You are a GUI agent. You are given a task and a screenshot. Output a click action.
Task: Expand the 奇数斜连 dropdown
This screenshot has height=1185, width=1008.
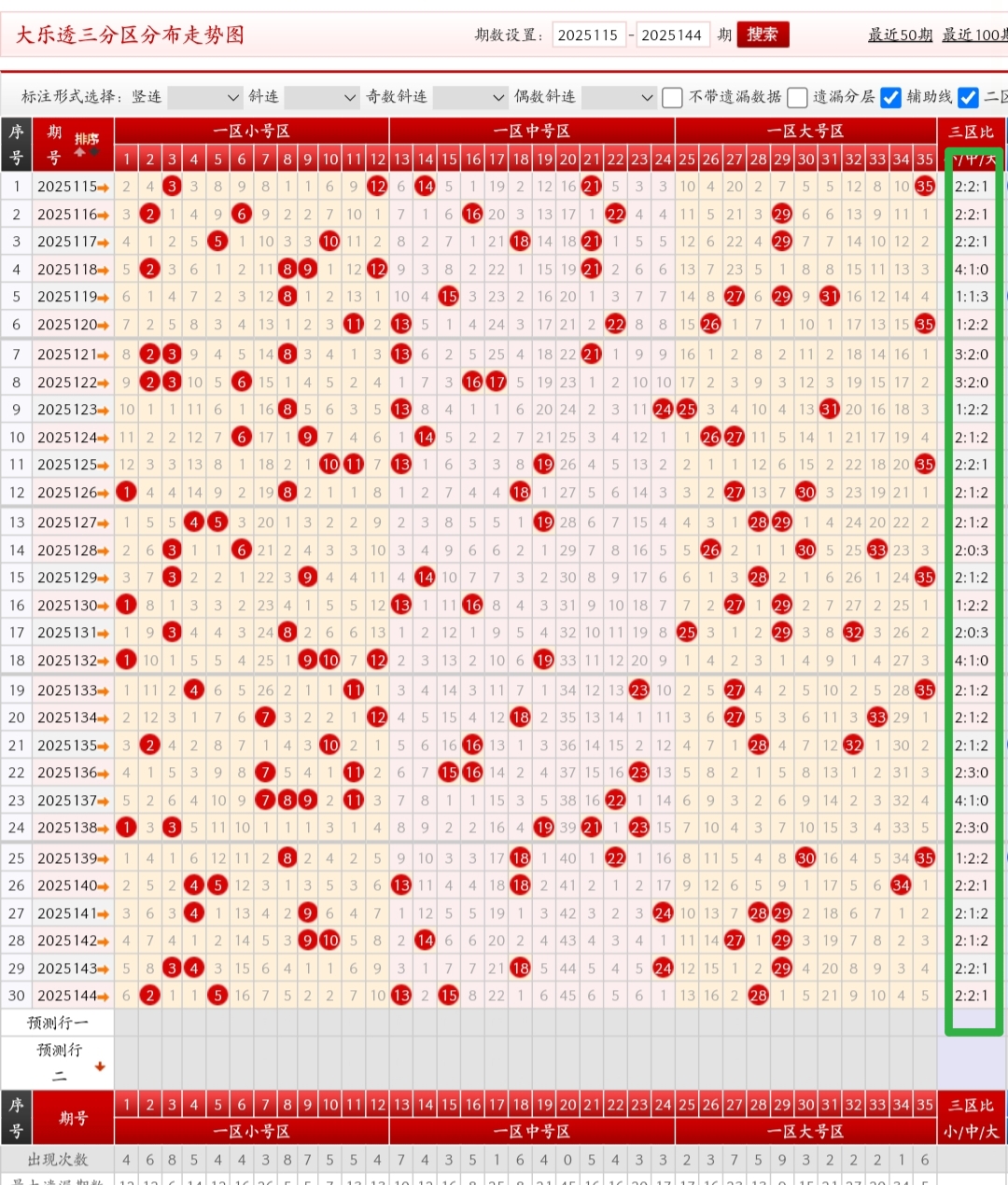point(470,97)
